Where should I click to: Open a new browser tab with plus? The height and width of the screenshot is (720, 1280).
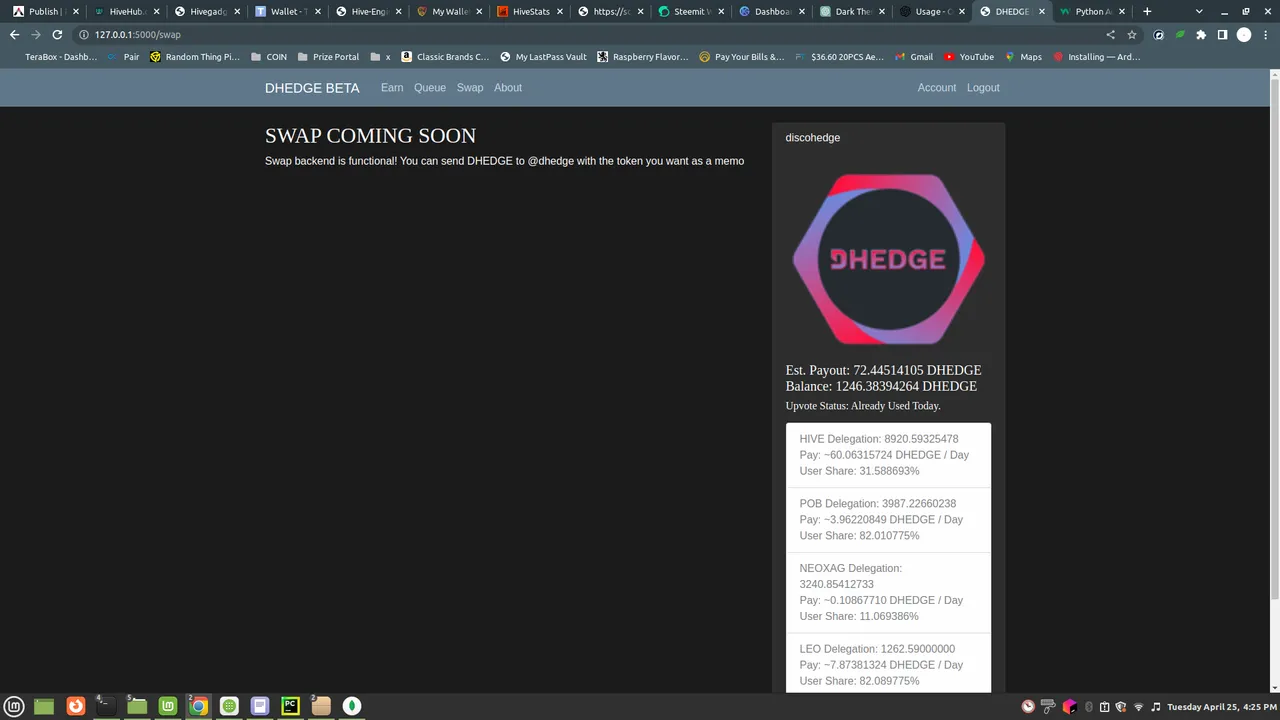[1147, 11]
